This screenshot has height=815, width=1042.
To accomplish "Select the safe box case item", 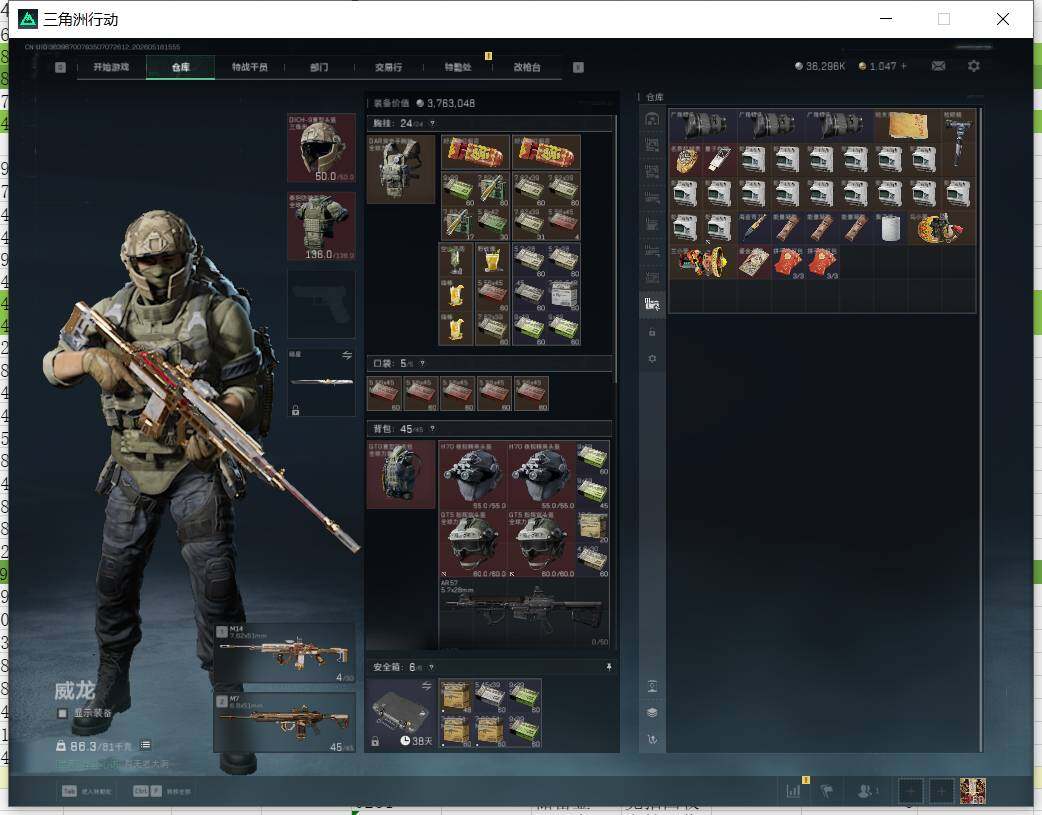I will pos(401,713).
